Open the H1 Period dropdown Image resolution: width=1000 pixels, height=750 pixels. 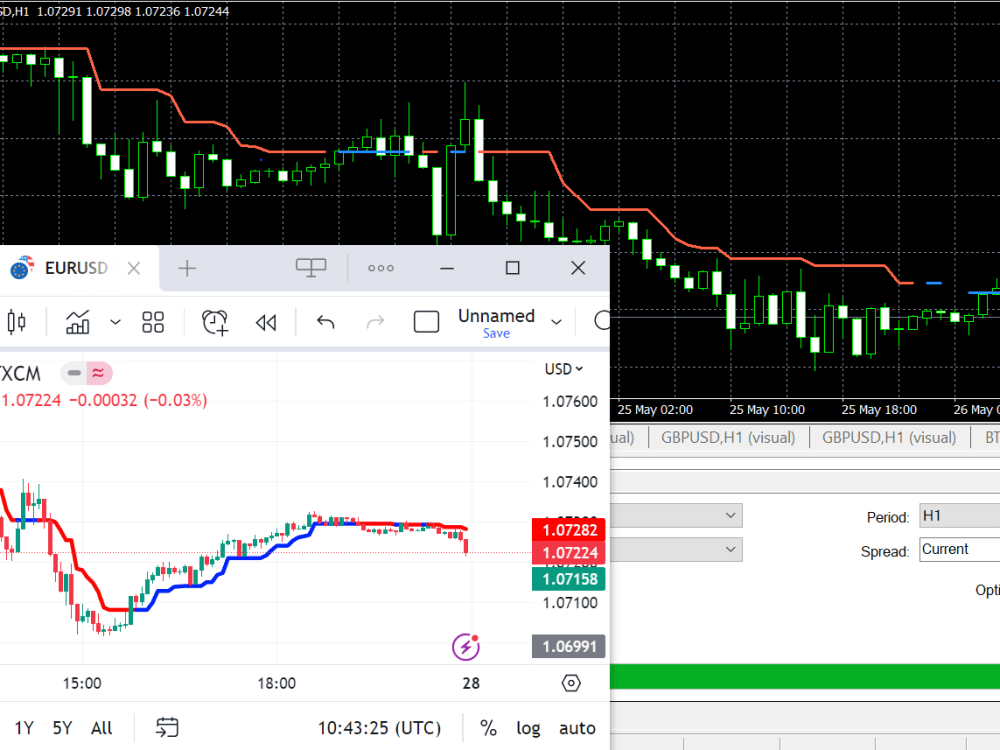point(958,515)
